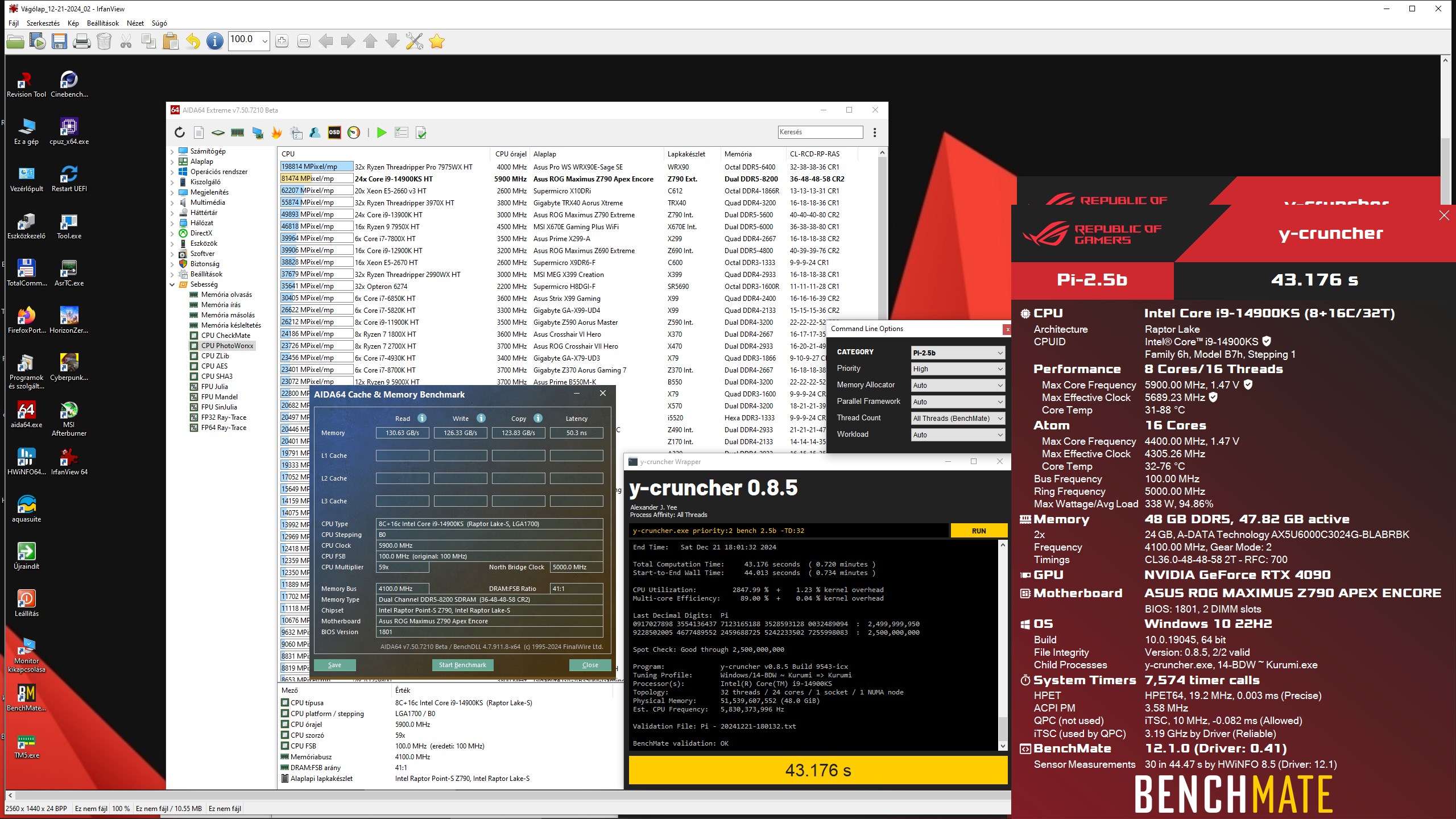This screenshot has width=1456, height=819.
Task: Click the CPU chip icon in the AIDA64 toolbar
Action: pyautogui.click(x=218, y=133)
